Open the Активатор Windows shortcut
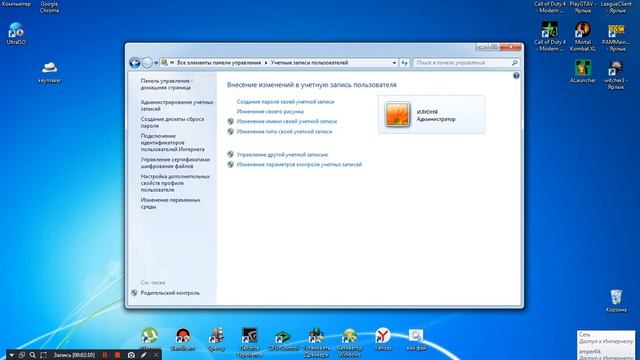This screenshot has height=360, width=640. pos(349,342)
